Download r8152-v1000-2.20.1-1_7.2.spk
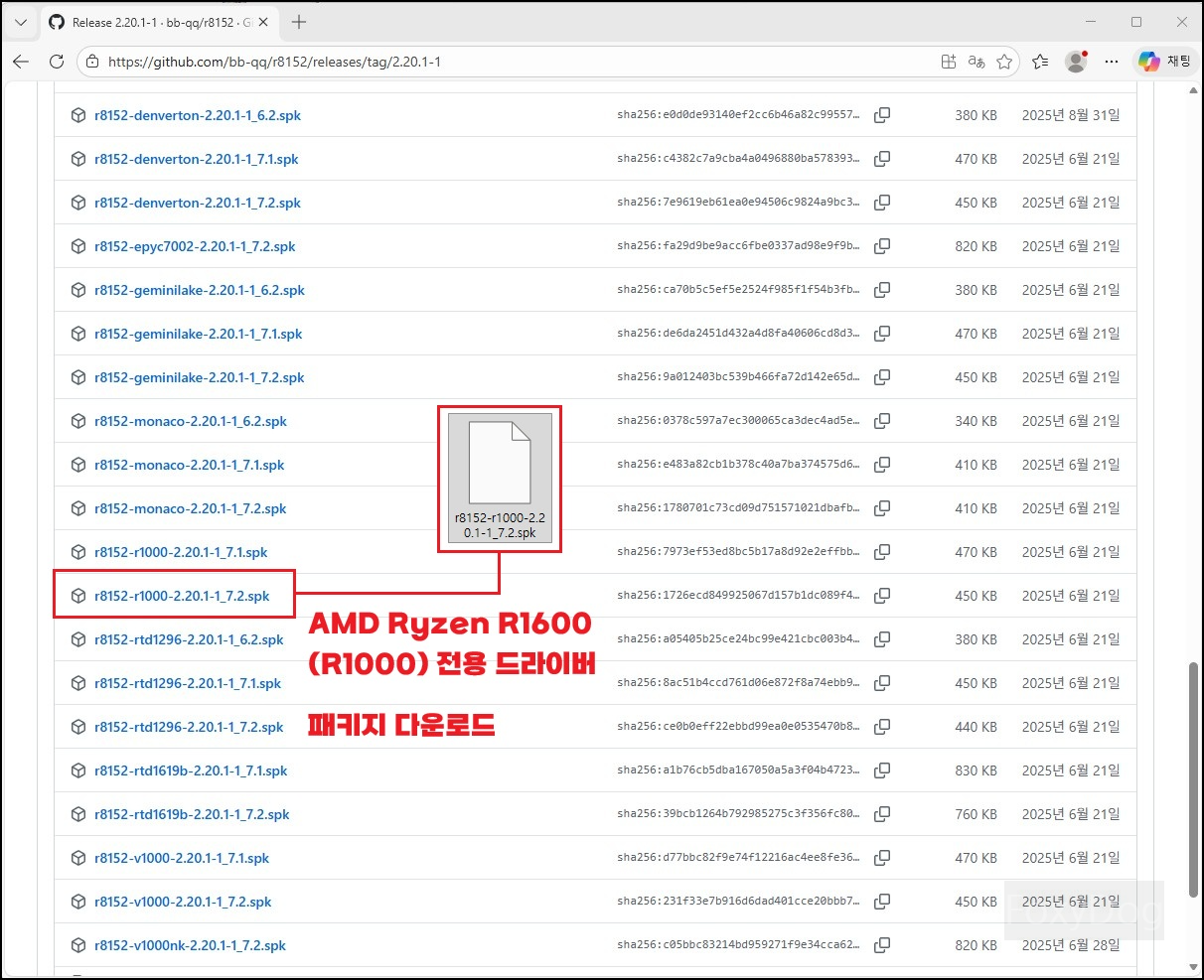 pos(183,902)
